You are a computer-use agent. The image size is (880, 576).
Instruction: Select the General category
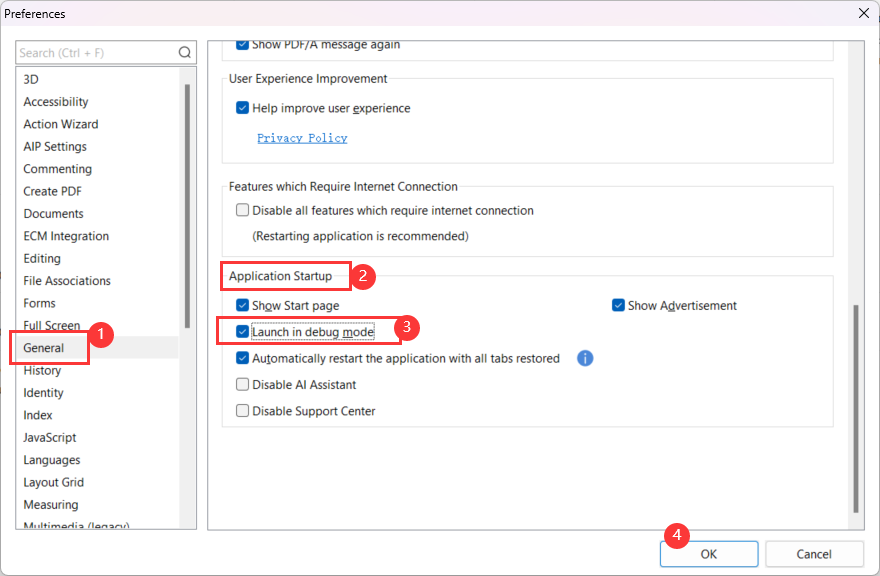pyautogui.click(x=48, y=347)
